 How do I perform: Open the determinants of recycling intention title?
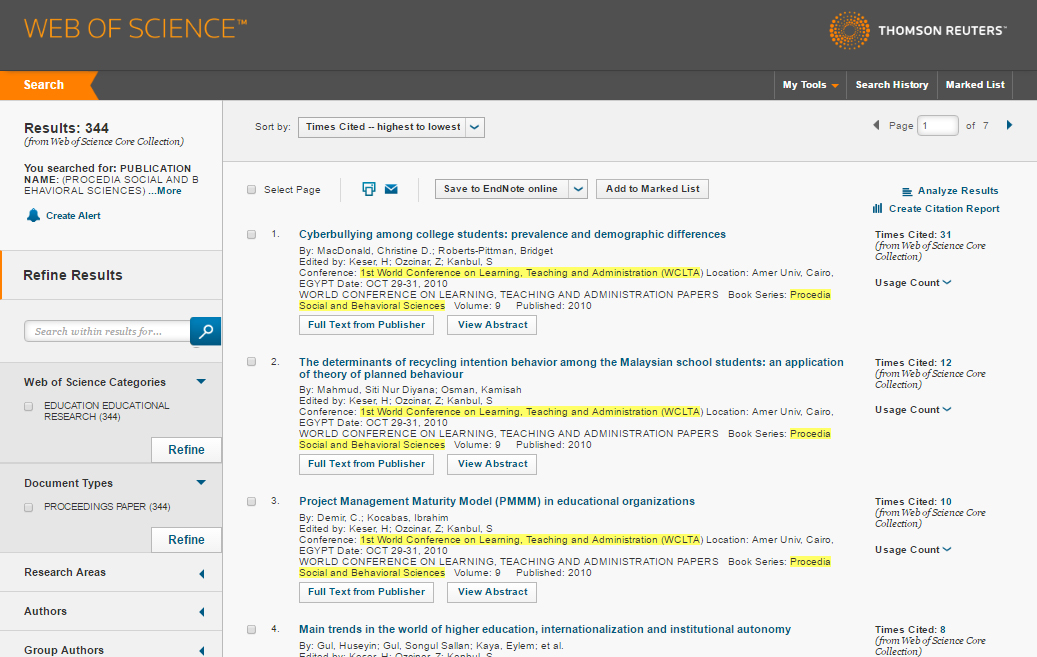coord(571,369)
